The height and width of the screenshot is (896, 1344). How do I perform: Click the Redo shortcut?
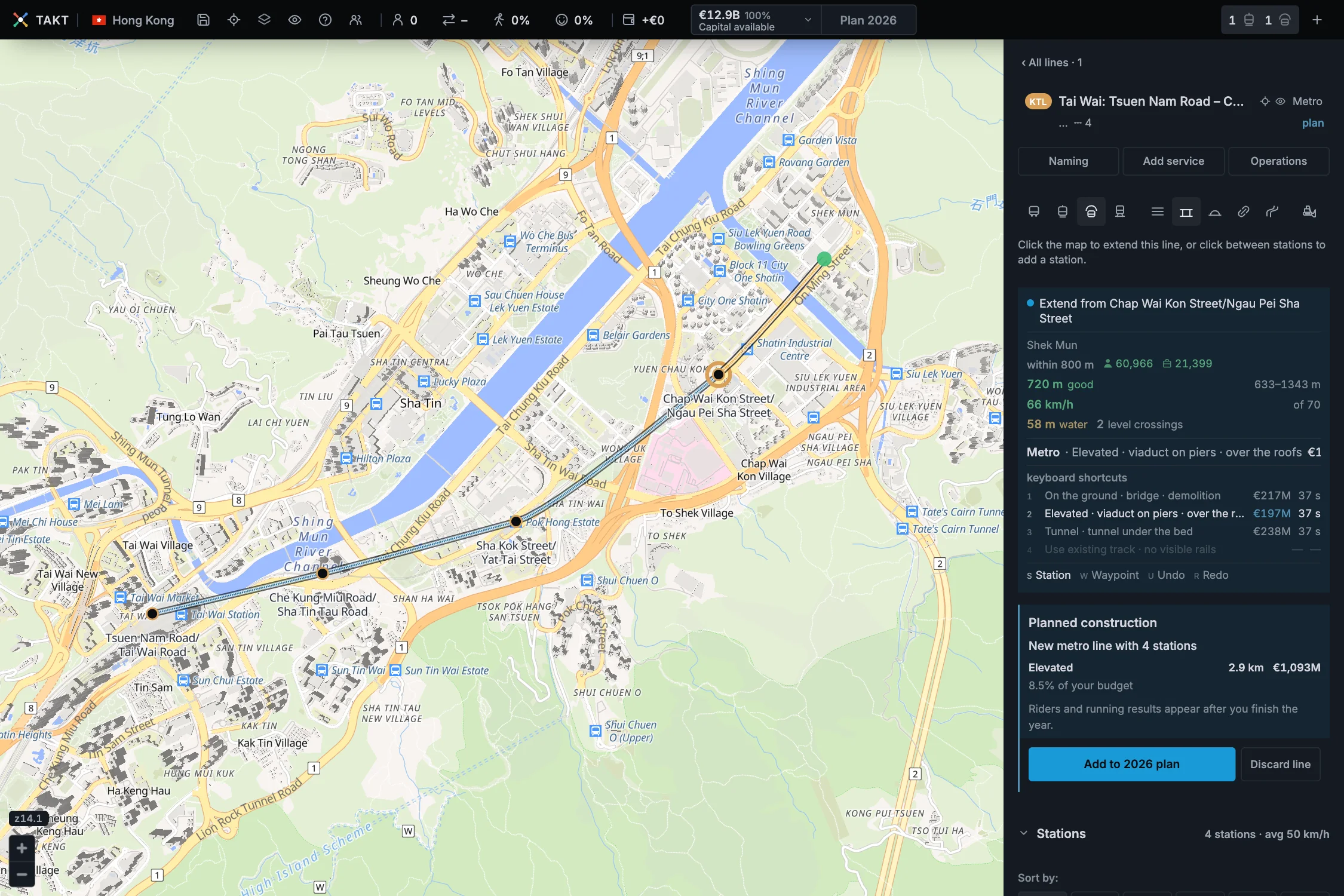1211,575
